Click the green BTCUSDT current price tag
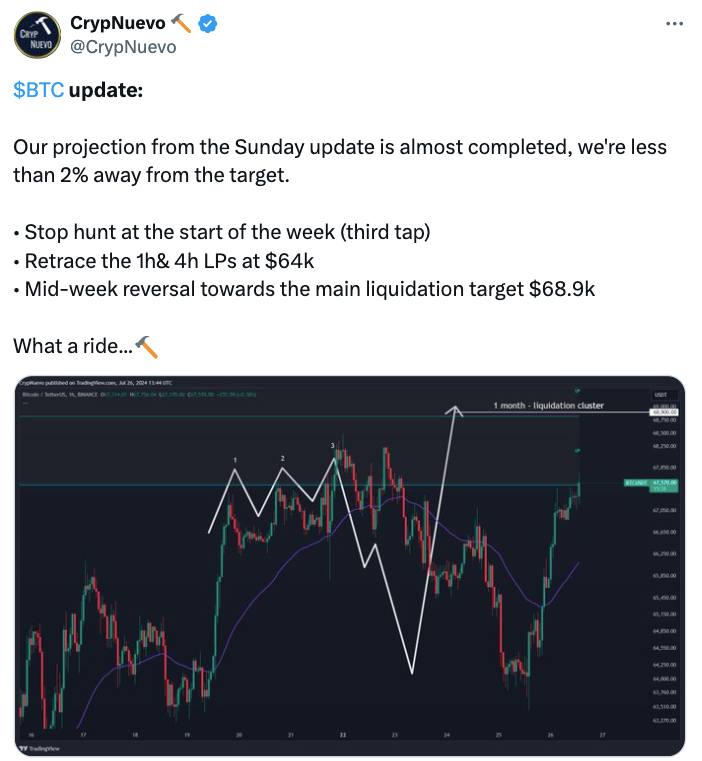Viewport: 702px width, 761px height. 651,485
